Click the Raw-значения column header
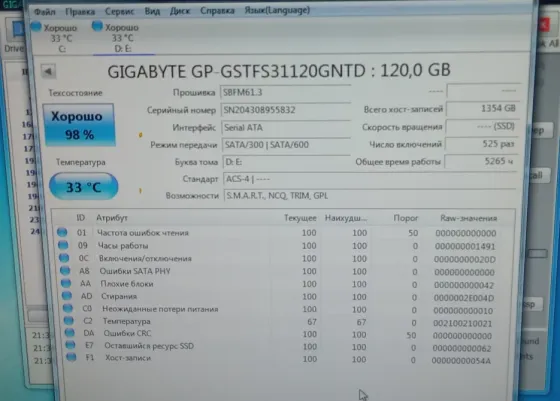This screenshot has height=401, width=560. 468,218
